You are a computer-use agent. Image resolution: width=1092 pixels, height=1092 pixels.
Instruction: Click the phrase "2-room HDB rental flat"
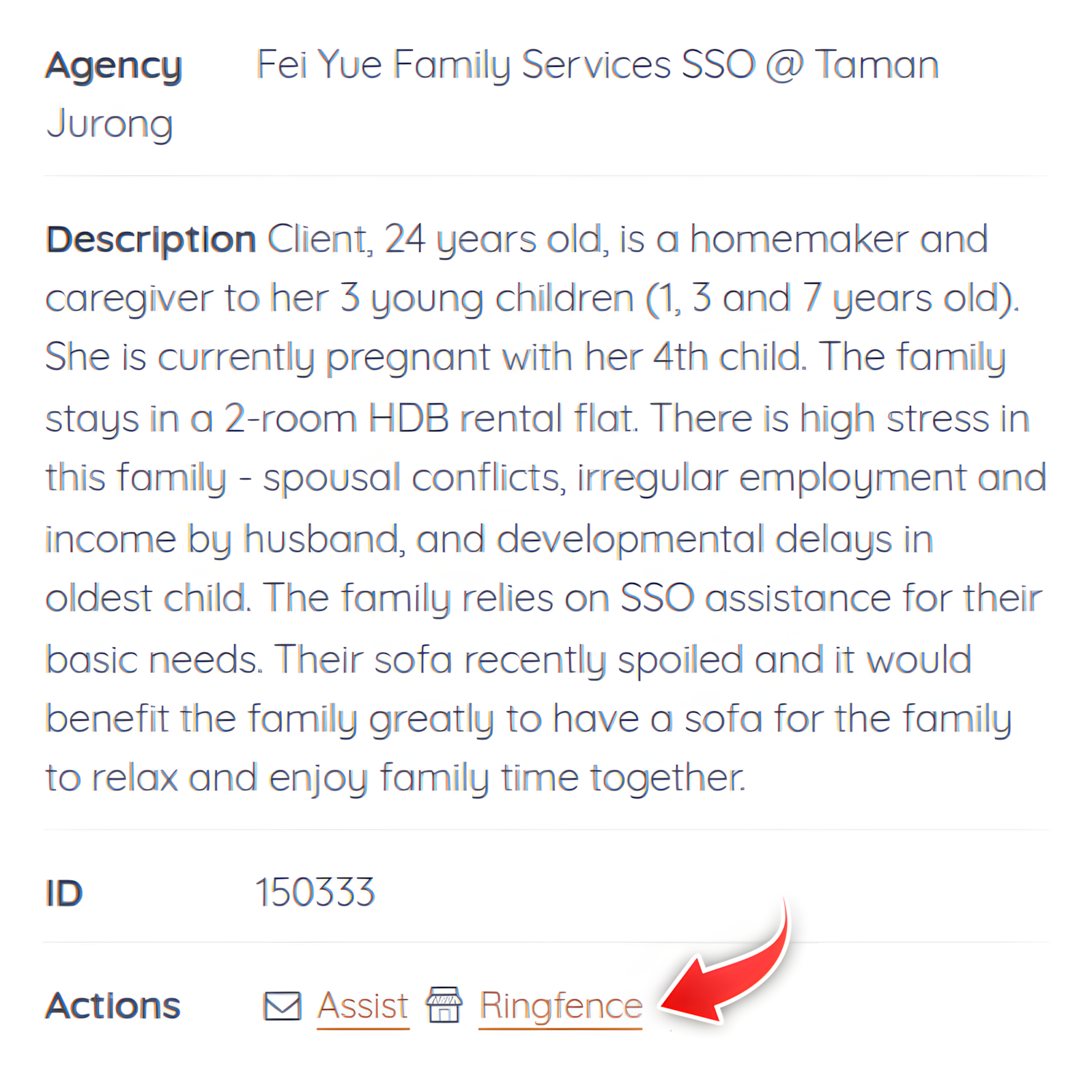pyautogui.click(x=429, y=418)
